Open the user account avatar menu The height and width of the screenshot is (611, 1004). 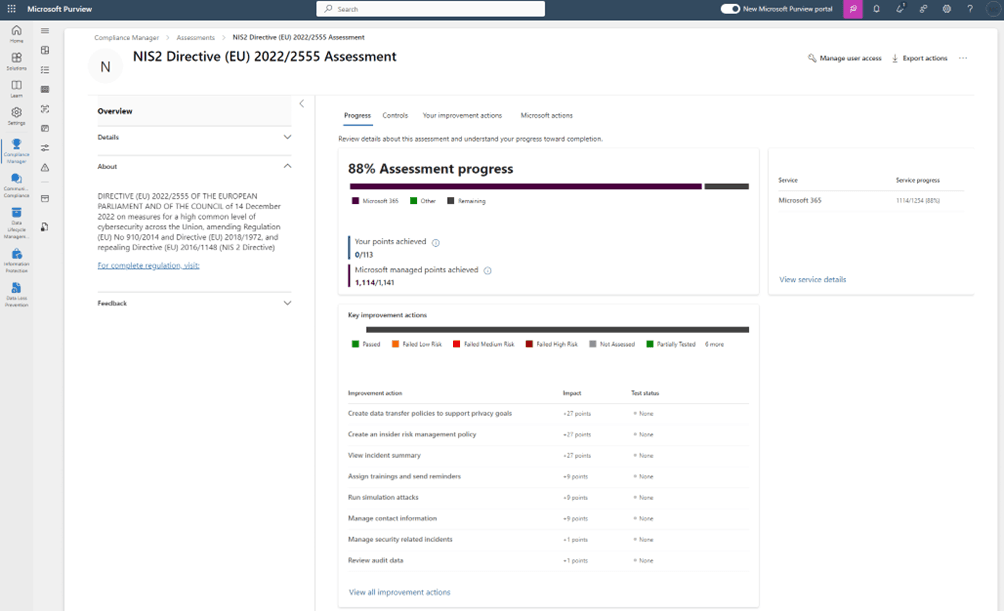click(x=993, y=9)
